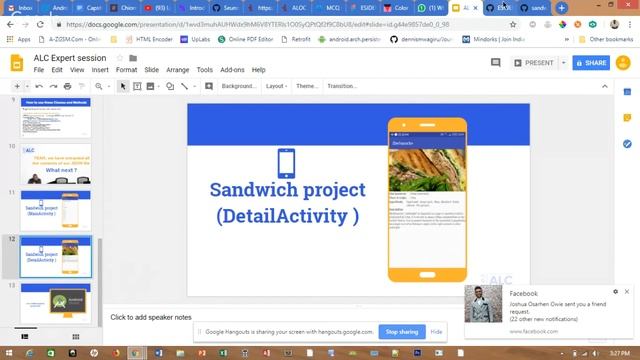Open the HTML Encoder bookmark
The width and height of the screenshot is (640, 360).
(149, 39)
